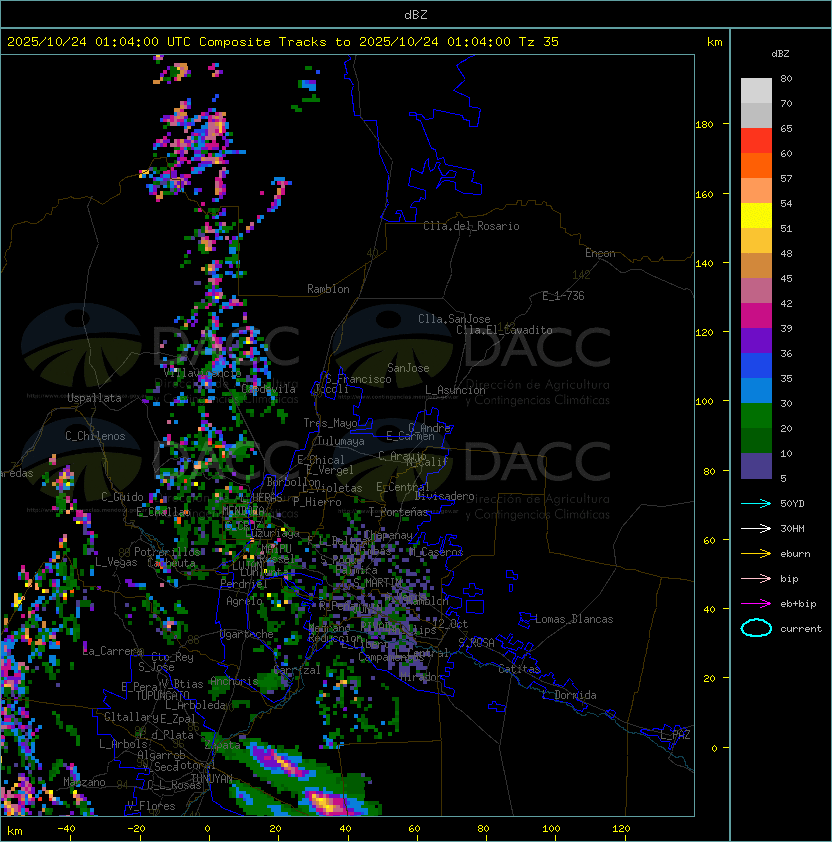The image size is (832, 842).
Task: Click the 'dBZ' heading above the color scale
Action: [x=780, y=54]
